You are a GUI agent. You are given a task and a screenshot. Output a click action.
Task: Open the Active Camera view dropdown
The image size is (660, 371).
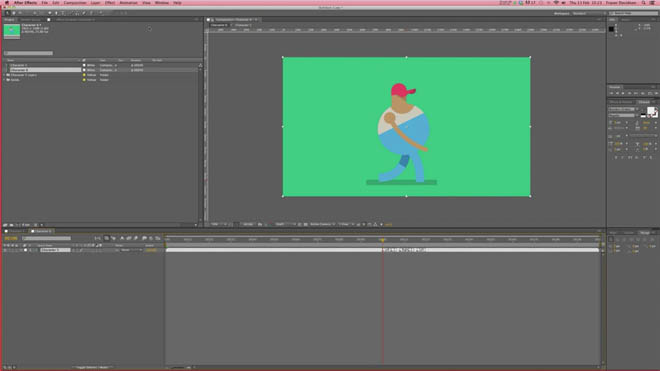pos(322,224)
